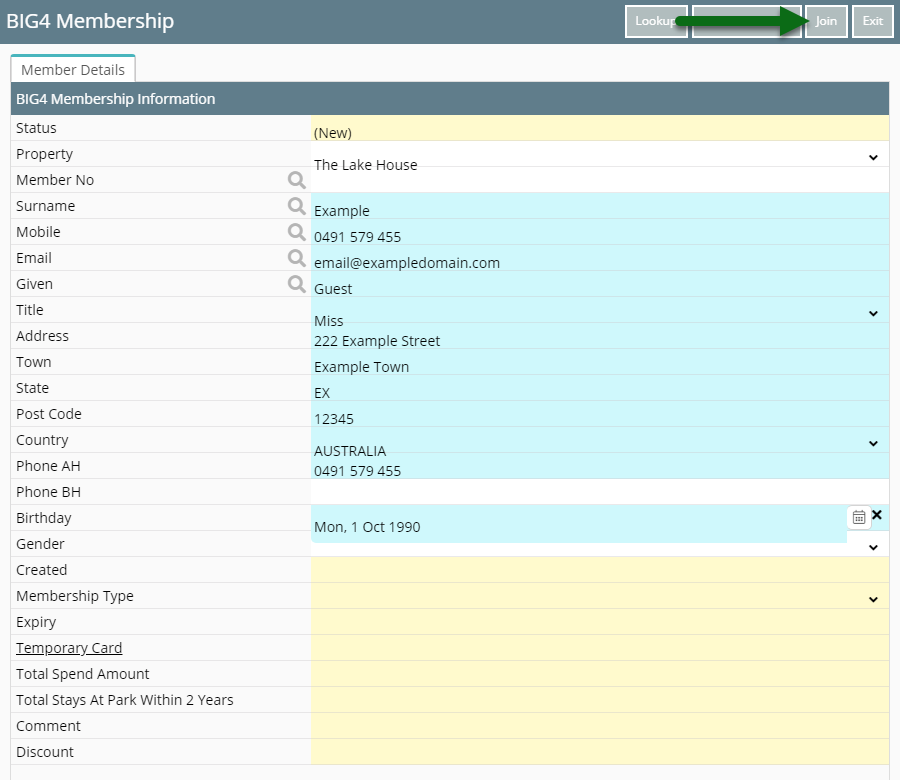Click the Post Code field 12345
The image size is (900, 780).
[x=600, y=414]
